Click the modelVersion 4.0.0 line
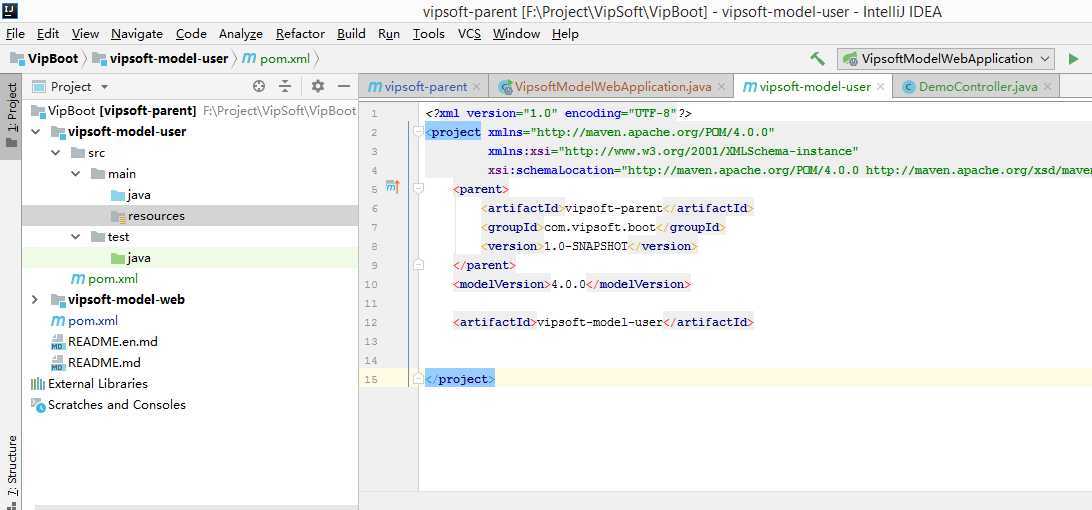The width and height of the screenshot is (1092, 510). click(572, 284)
